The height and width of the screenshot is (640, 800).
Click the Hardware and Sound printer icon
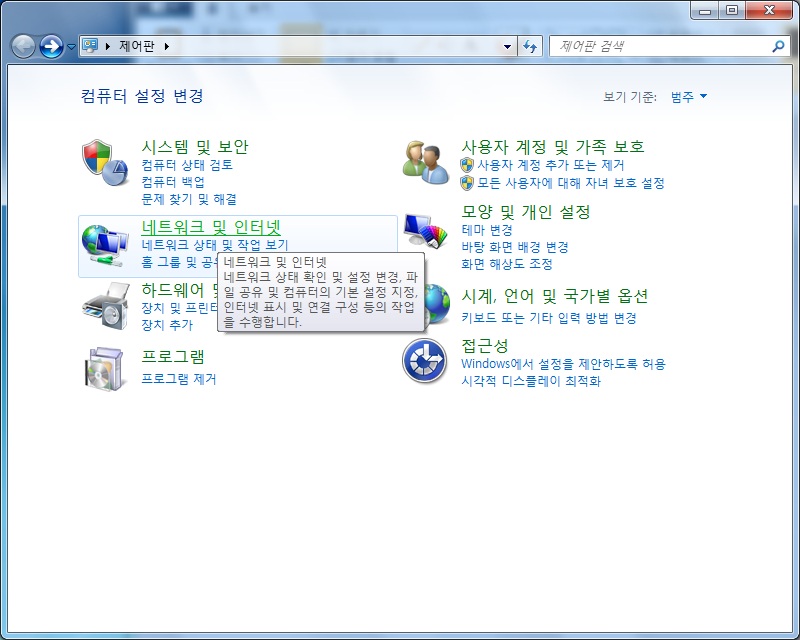(x=106, y=306)
